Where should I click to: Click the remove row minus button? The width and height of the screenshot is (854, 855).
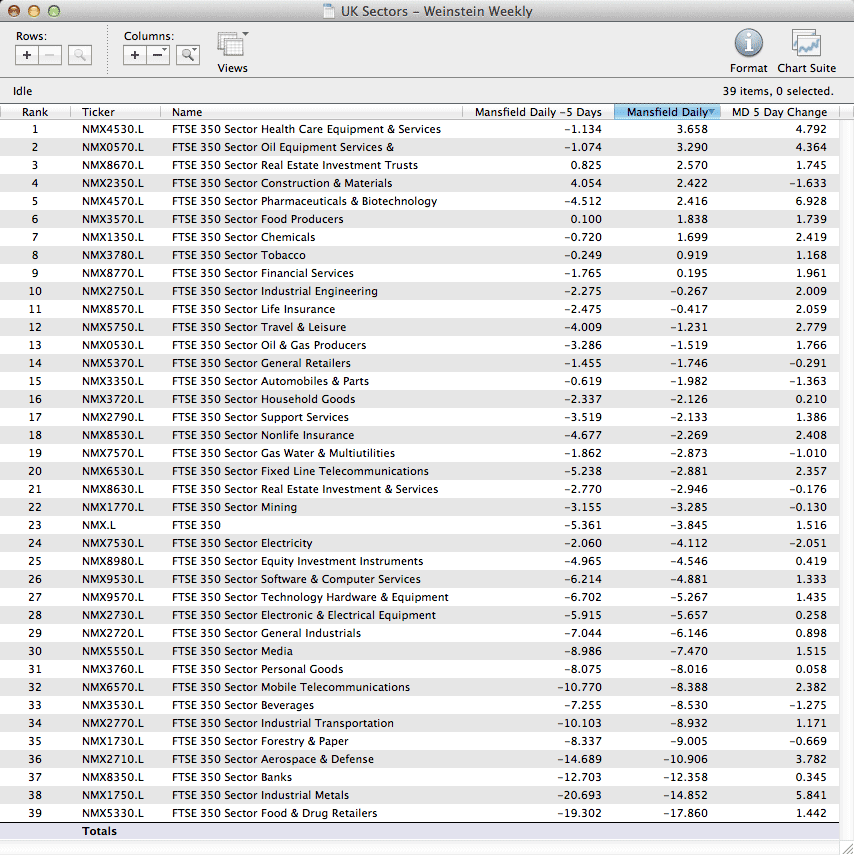pos(50,55)
